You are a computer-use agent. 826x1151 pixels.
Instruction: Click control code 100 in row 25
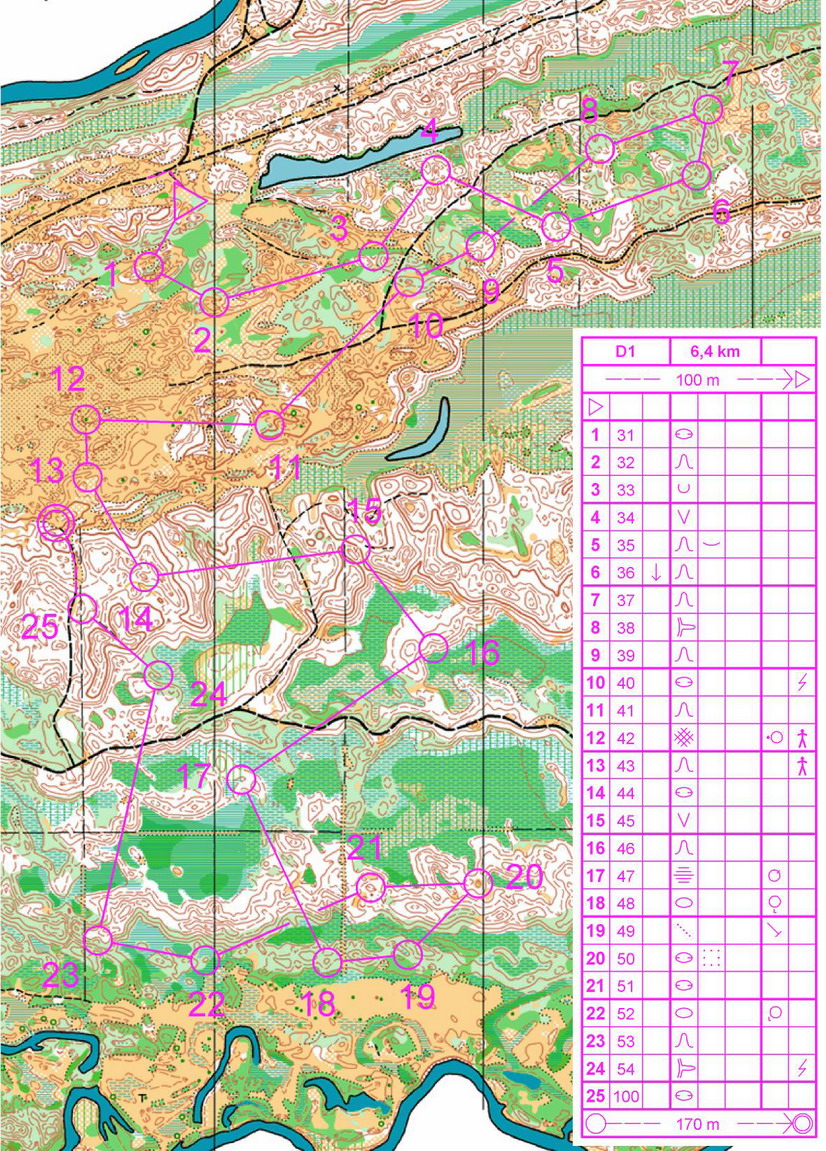626,1096
